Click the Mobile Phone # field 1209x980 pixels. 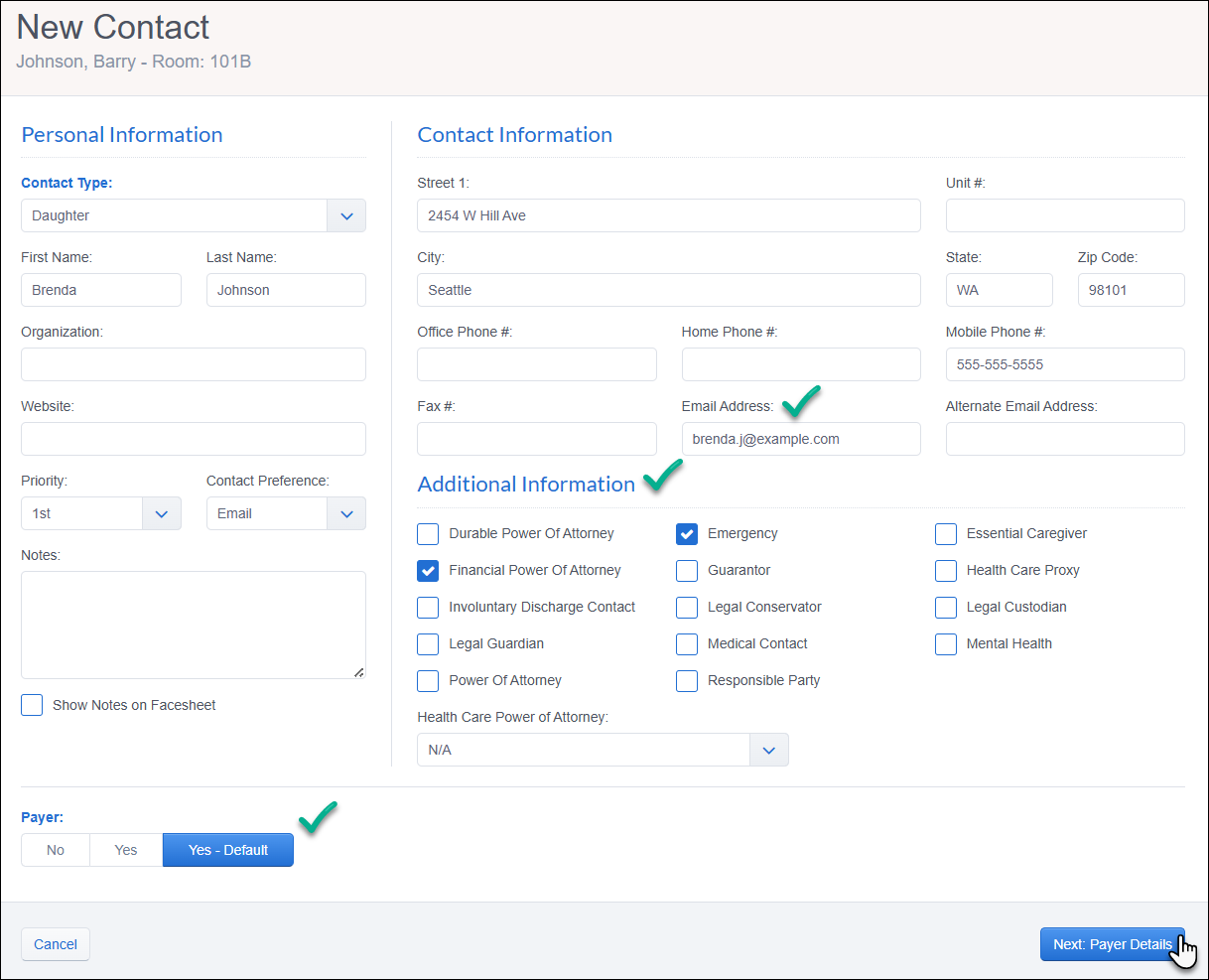point(1065,364)
